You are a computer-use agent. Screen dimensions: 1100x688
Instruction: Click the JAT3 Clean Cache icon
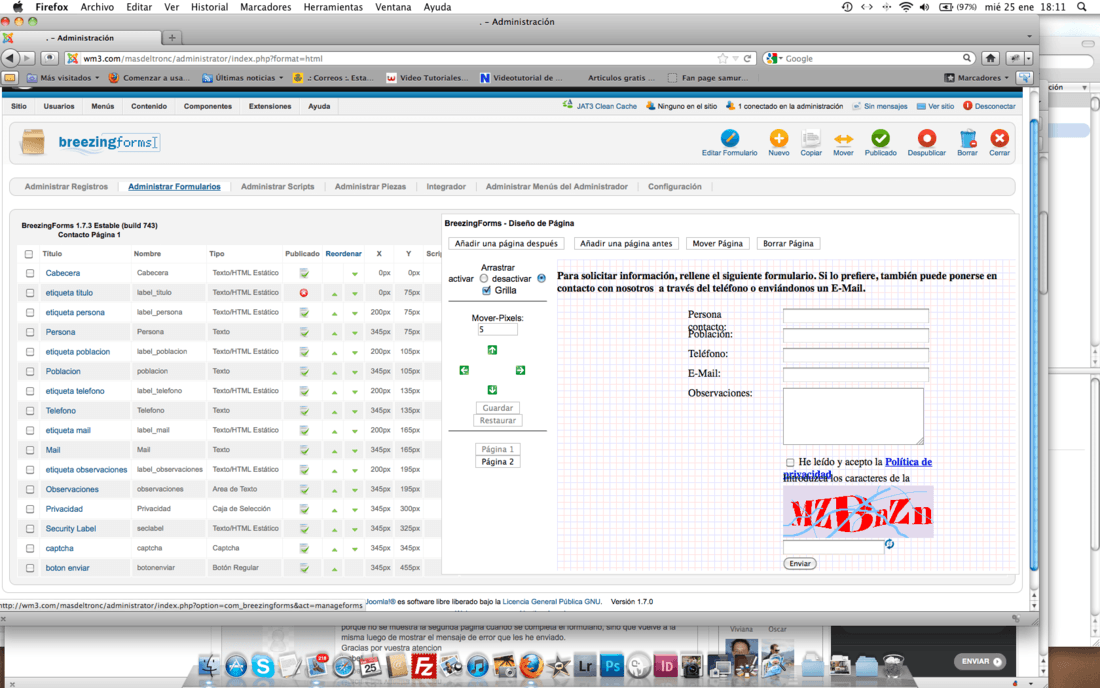567,105
